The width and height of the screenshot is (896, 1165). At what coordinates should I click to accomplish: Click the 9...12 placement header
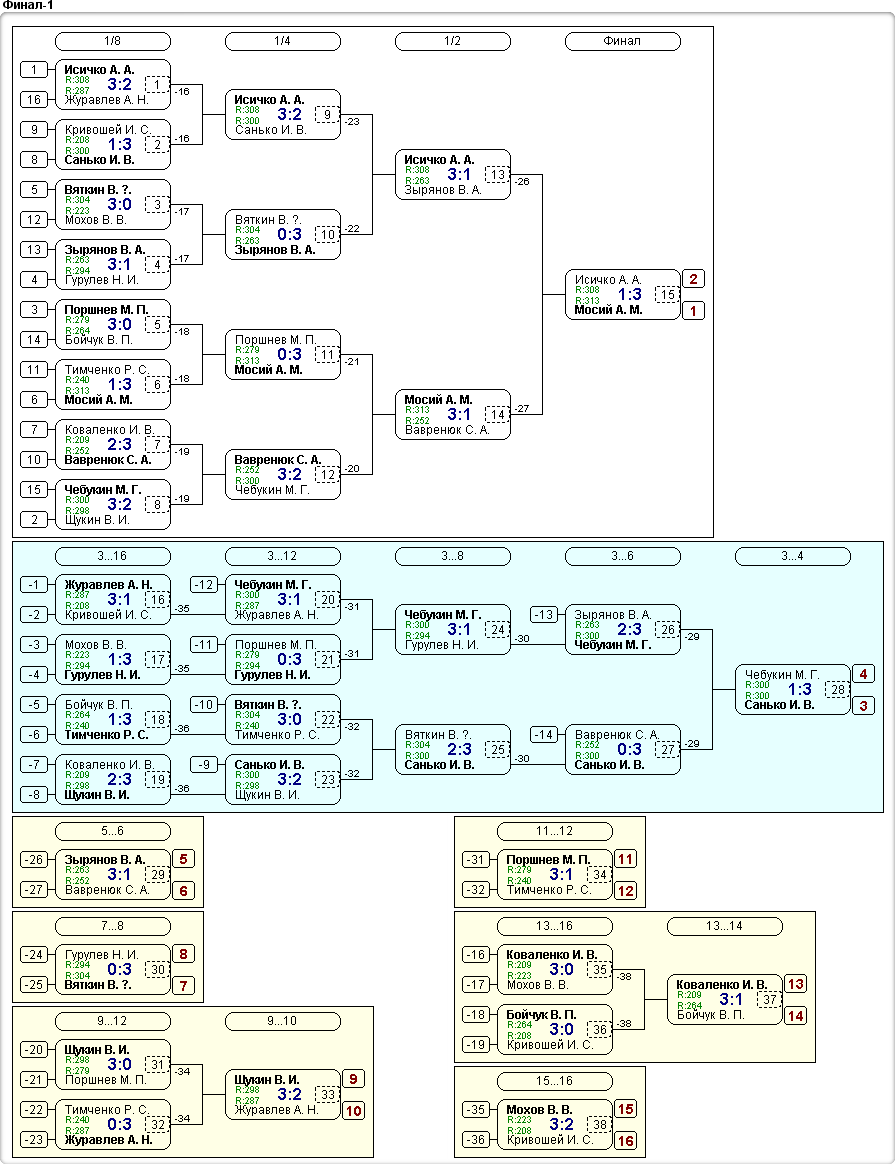113,1021
